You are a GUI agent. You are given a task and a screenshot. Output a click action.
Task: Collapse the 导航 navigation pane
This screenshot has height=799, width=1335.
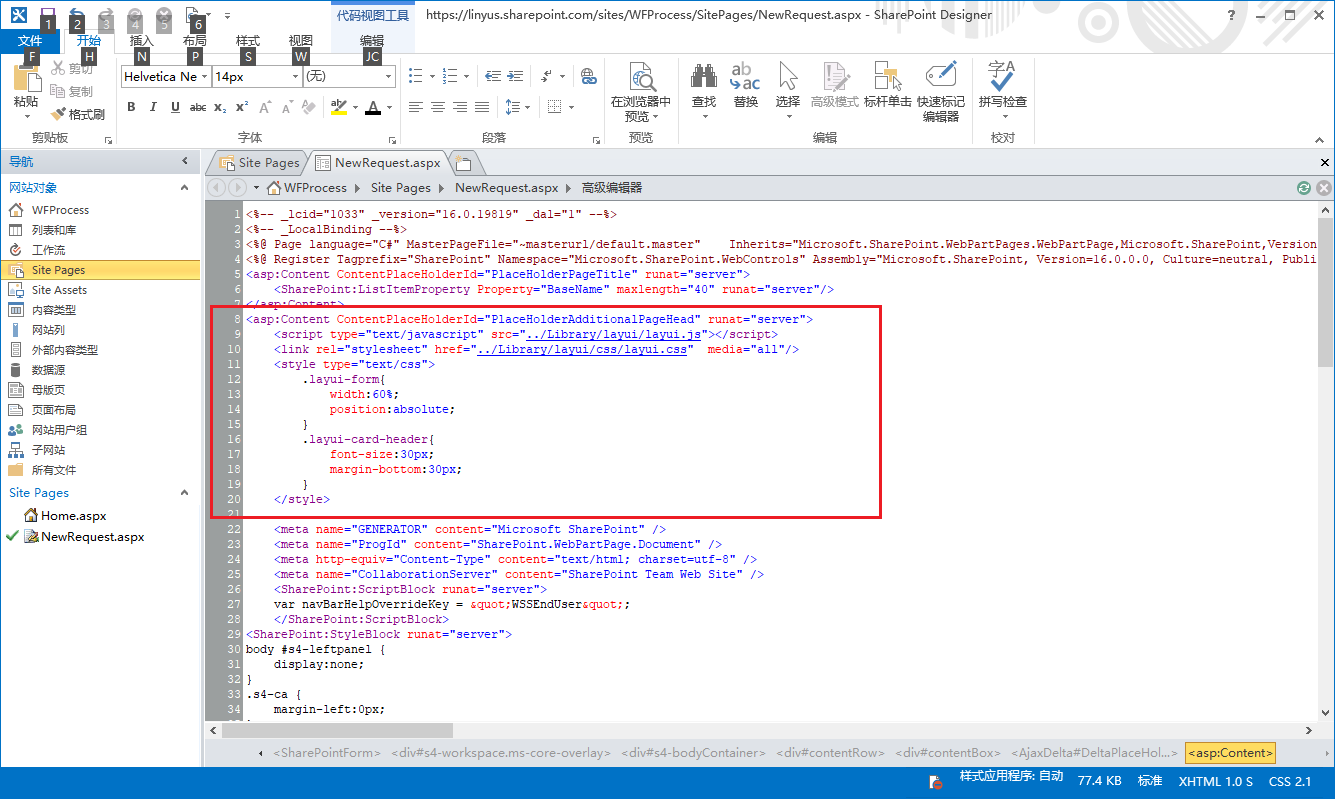(185, 161)
